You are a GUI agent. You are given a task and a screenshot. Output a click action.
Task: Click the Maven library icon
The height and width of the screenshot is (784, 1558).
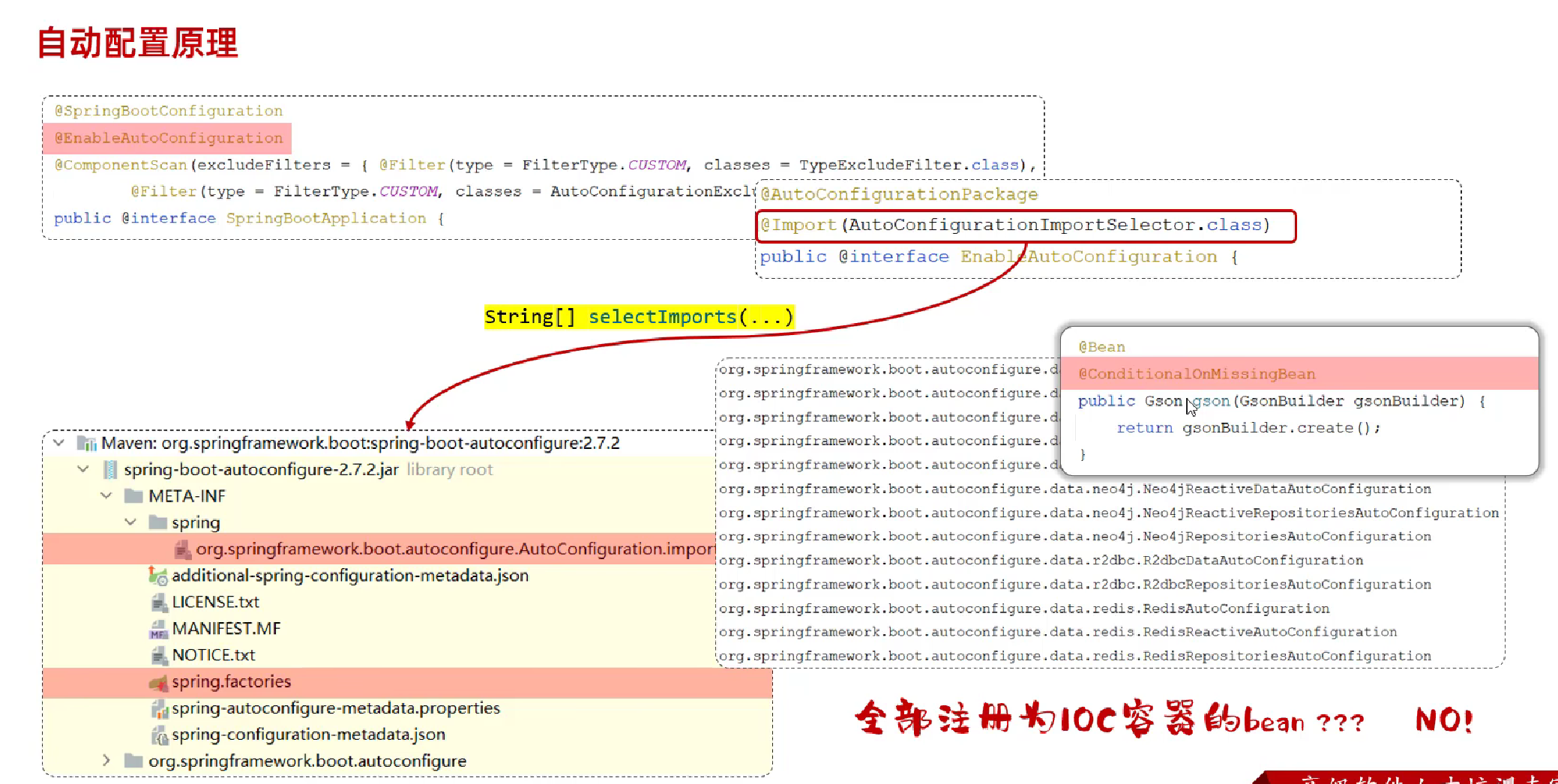point(87,444)
